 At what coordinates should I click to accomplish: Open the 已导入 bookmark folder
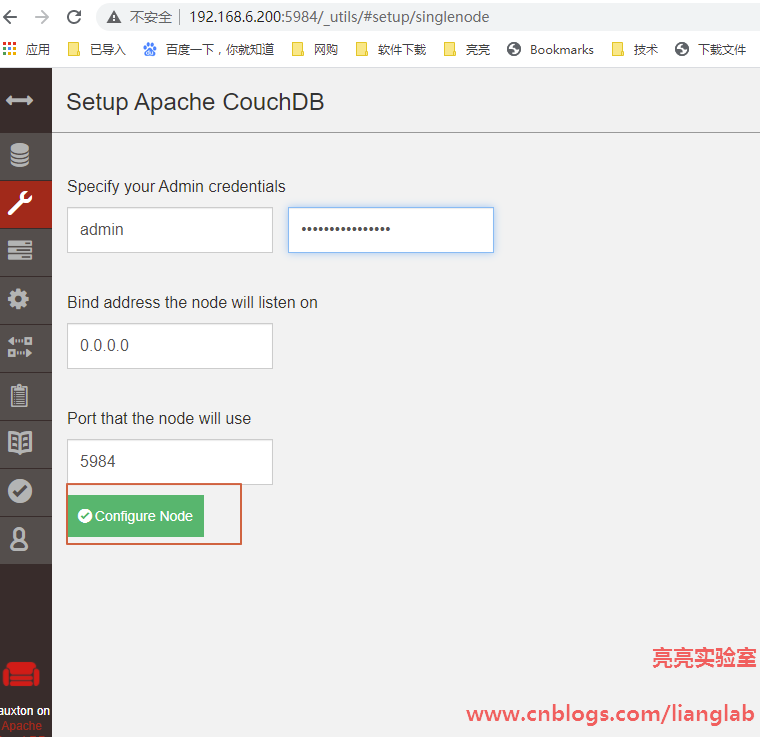click(96, 49)
